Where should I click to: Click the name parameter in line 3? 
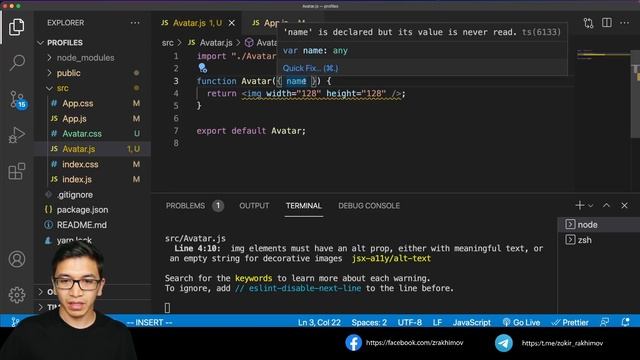[x=296, y=81]
